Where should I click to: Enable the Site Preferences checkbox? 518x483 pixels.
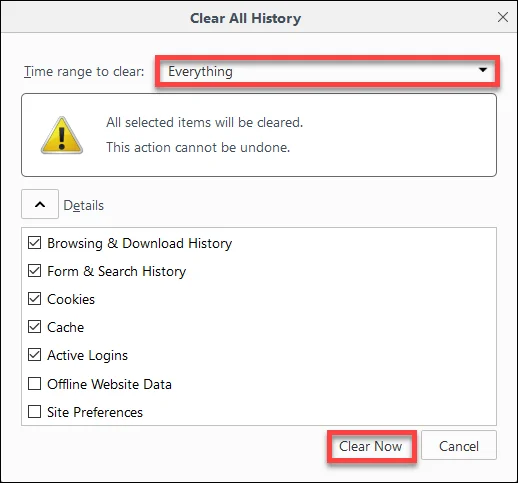click(35, 412)
